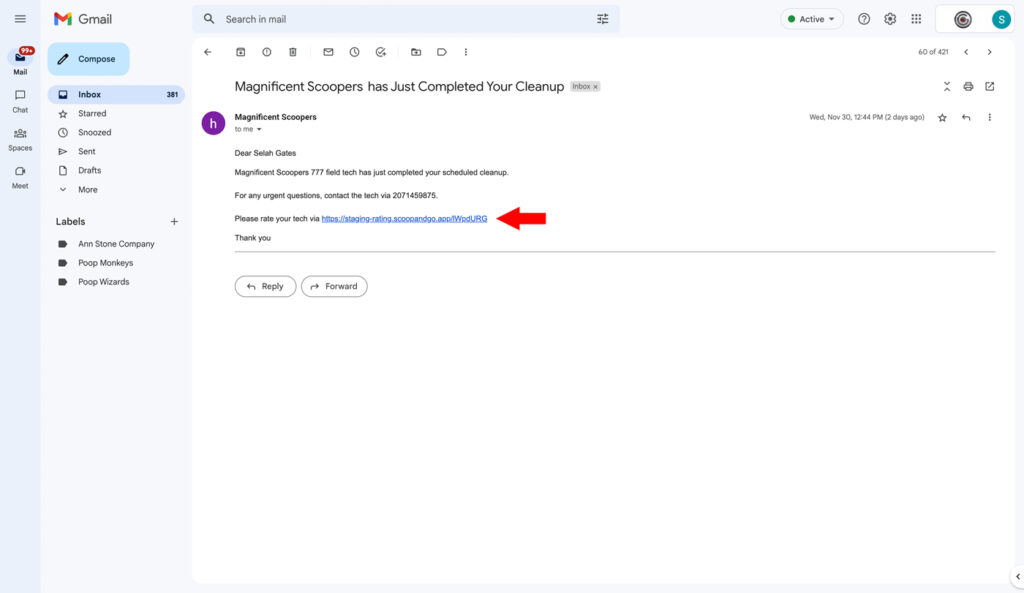The width and height of the screenshot is (1024, 593).
Task: Go back to inbox list
Action: click(208, 52)
